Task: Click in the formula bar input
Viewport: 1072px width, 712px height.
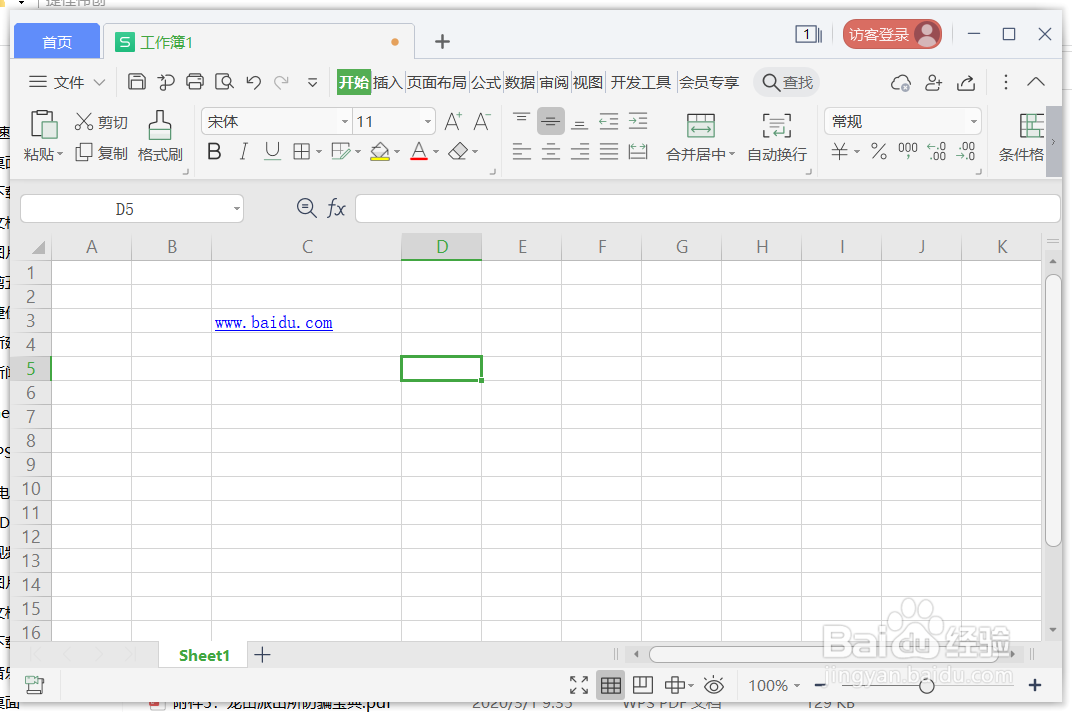Action: [x=708, y=209]
